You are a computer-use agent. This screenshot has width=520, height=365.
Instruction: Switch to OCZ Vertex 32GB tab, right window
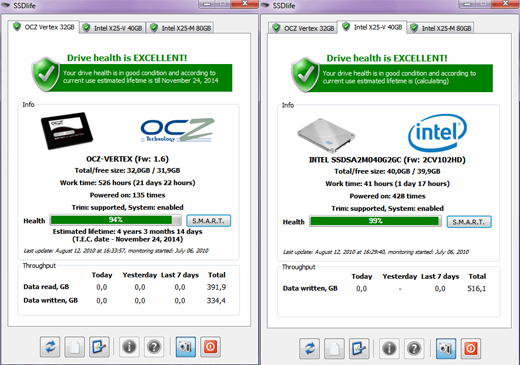[x=303, y=28]
